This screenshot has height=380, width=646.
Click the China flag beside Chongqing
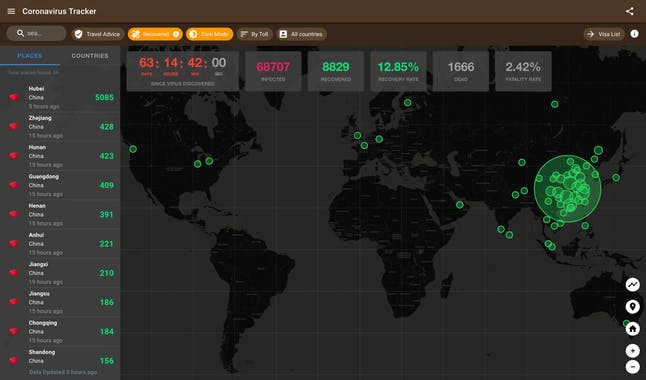[x=14, y=331]
